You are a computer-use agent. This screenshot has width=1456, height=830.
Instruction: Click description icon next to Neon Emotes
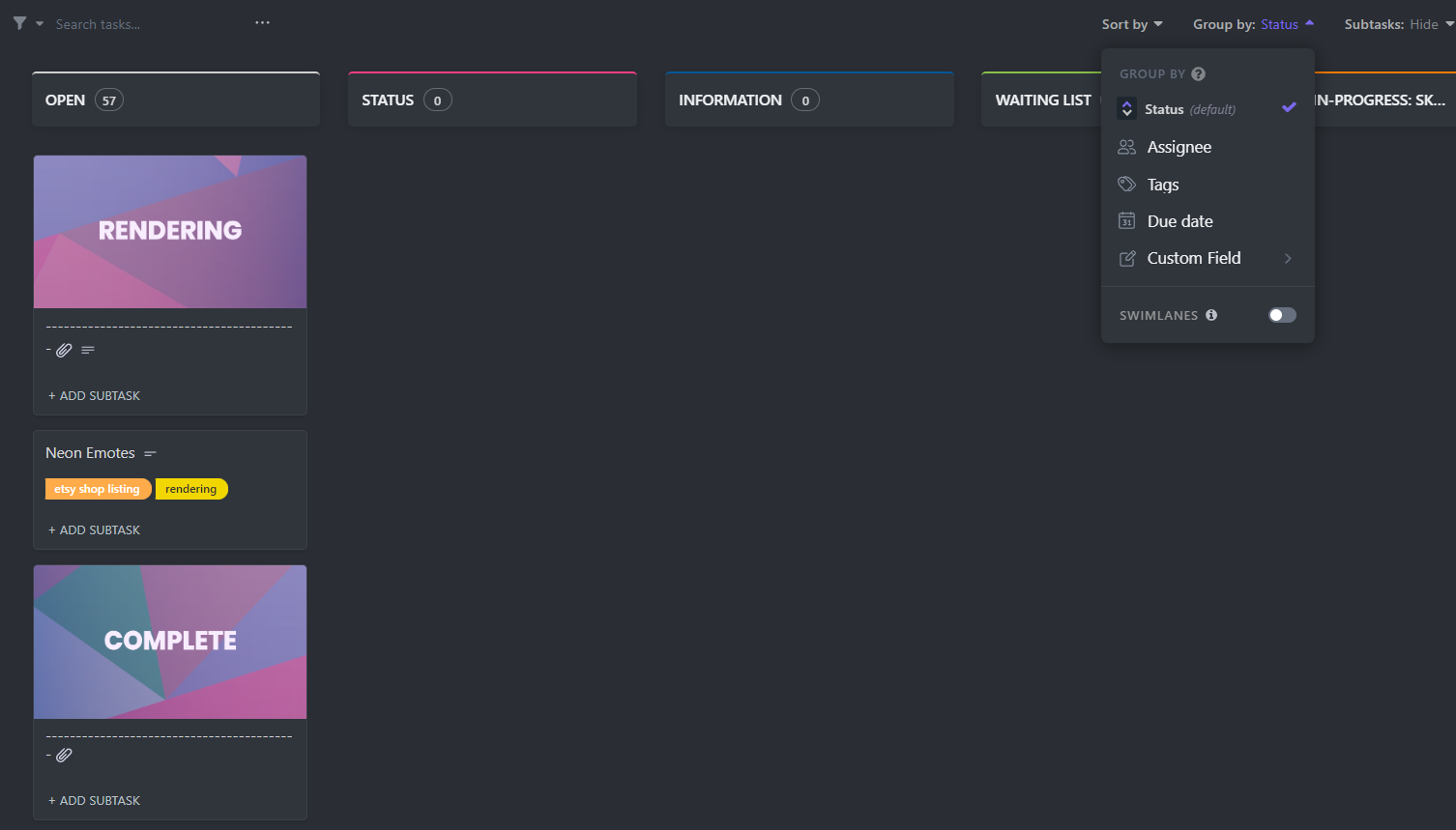[x=150, y=454]
